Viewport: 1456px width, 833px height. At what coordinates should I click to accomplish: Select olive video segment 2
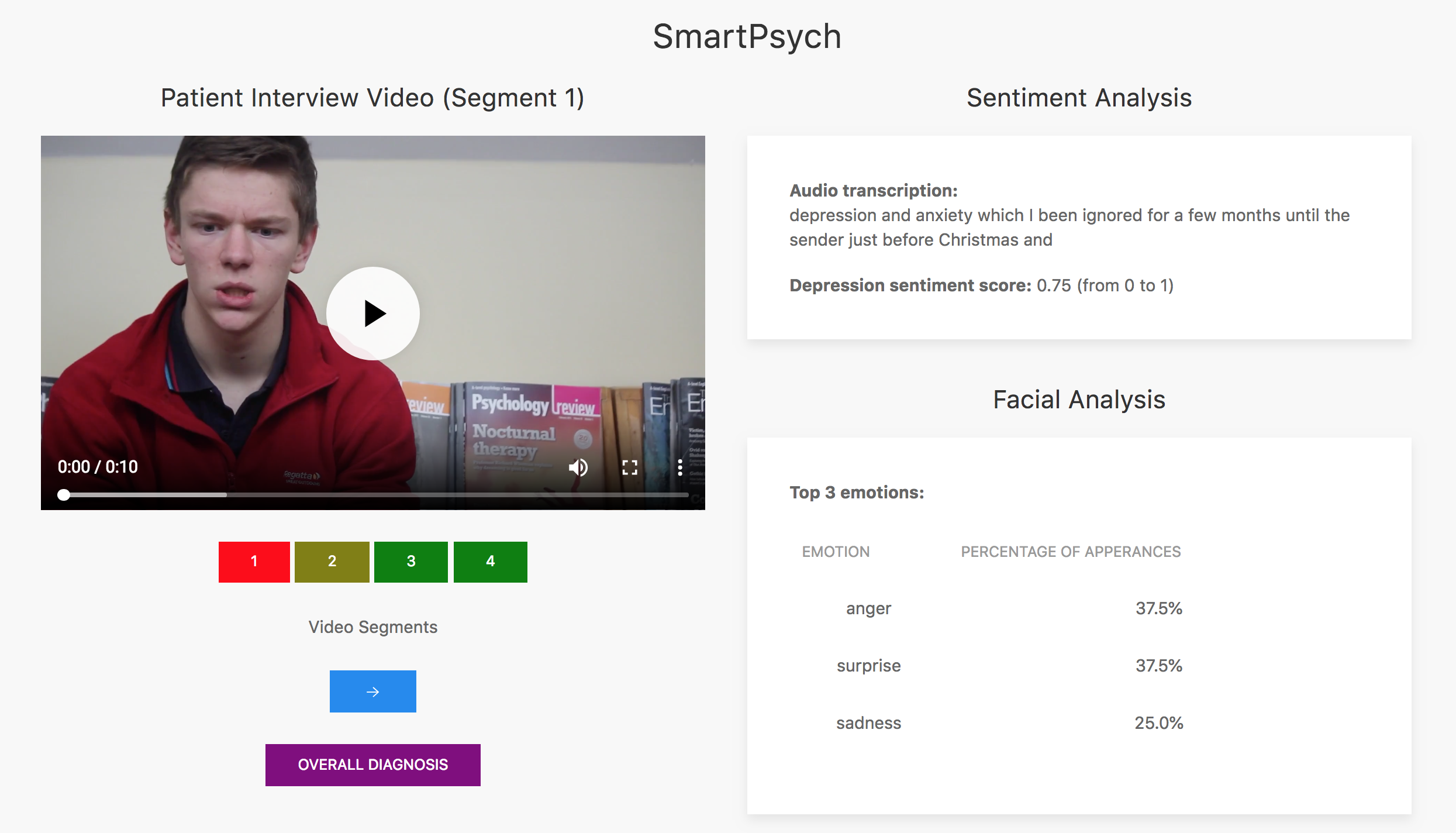click(x=332, y=562)
